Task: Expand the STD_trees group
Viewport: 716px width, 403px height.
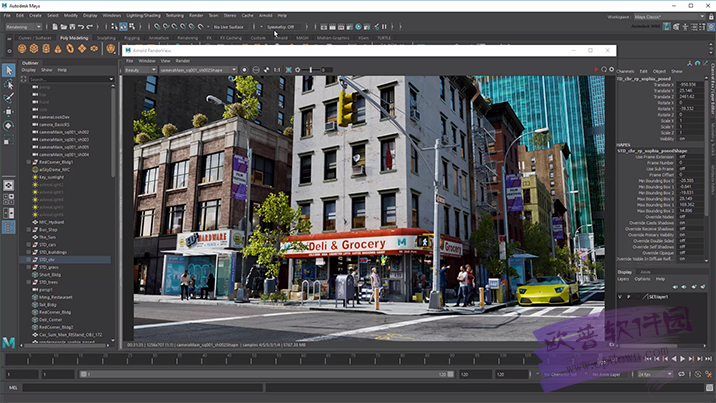Action: [29, 282]
